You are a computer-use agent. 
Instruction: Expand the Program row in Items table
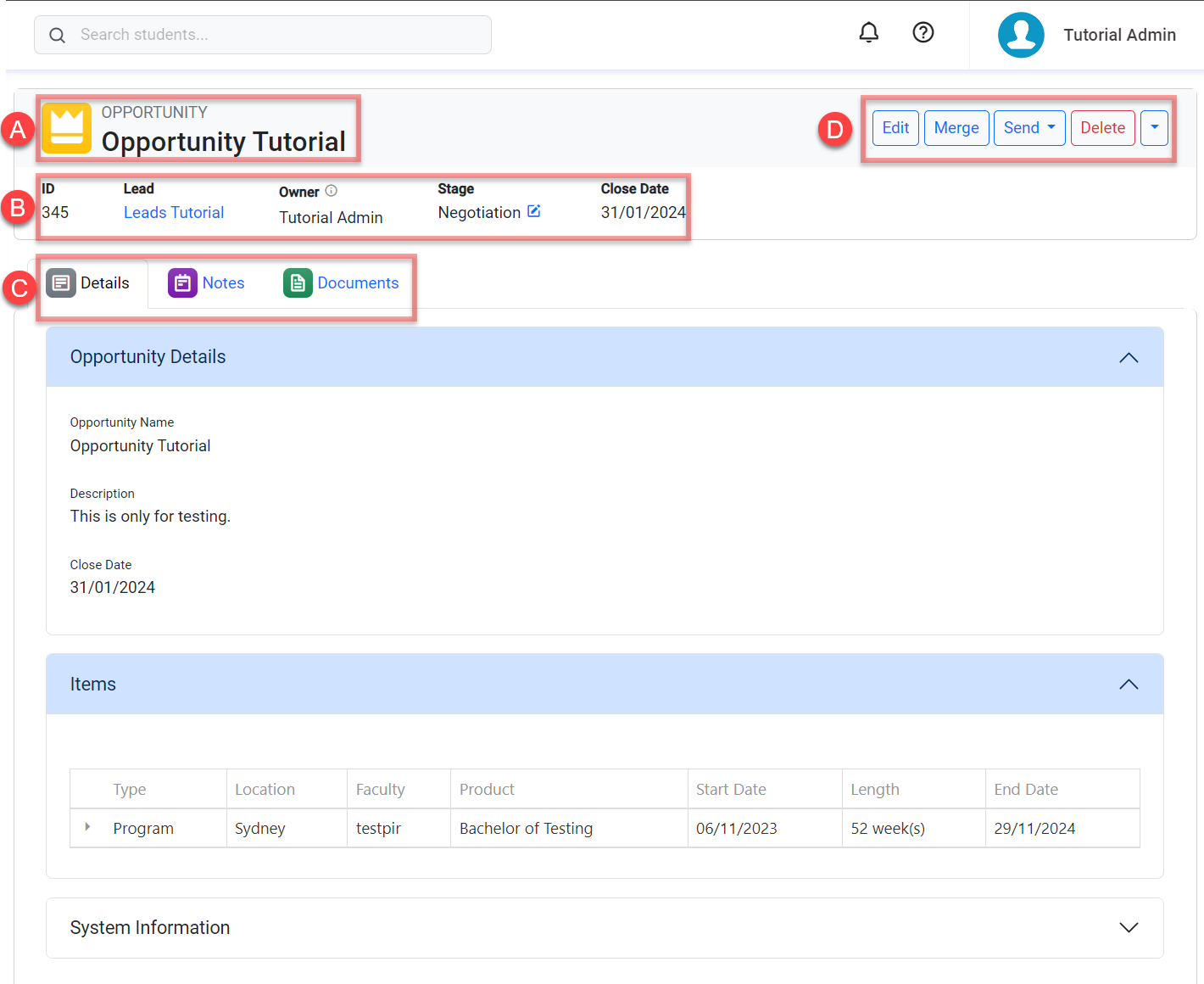click(87, 827)
